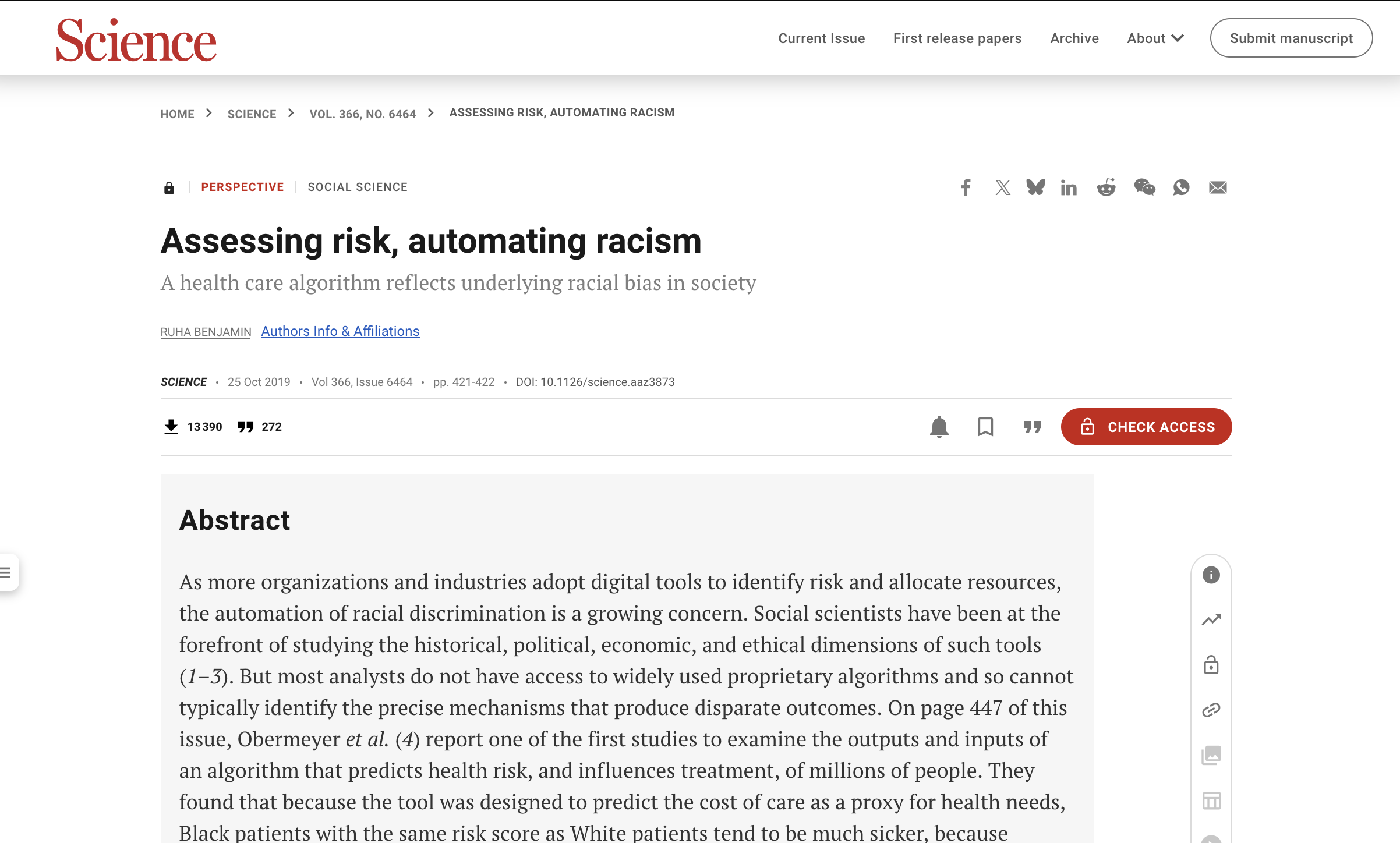Open the info icon in side panel

tap(1211, 575)
